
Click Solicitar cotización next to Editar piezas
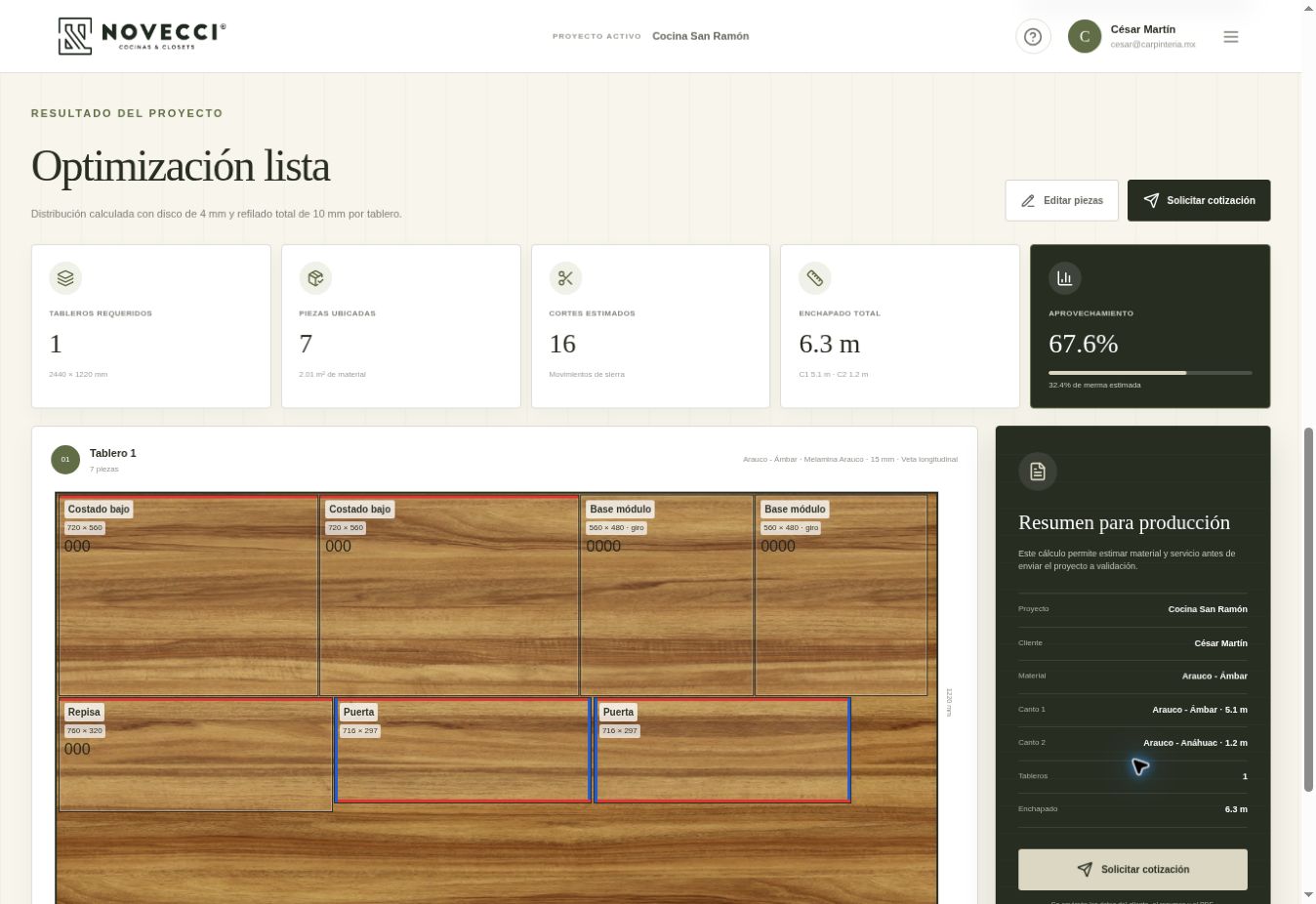1199,200
